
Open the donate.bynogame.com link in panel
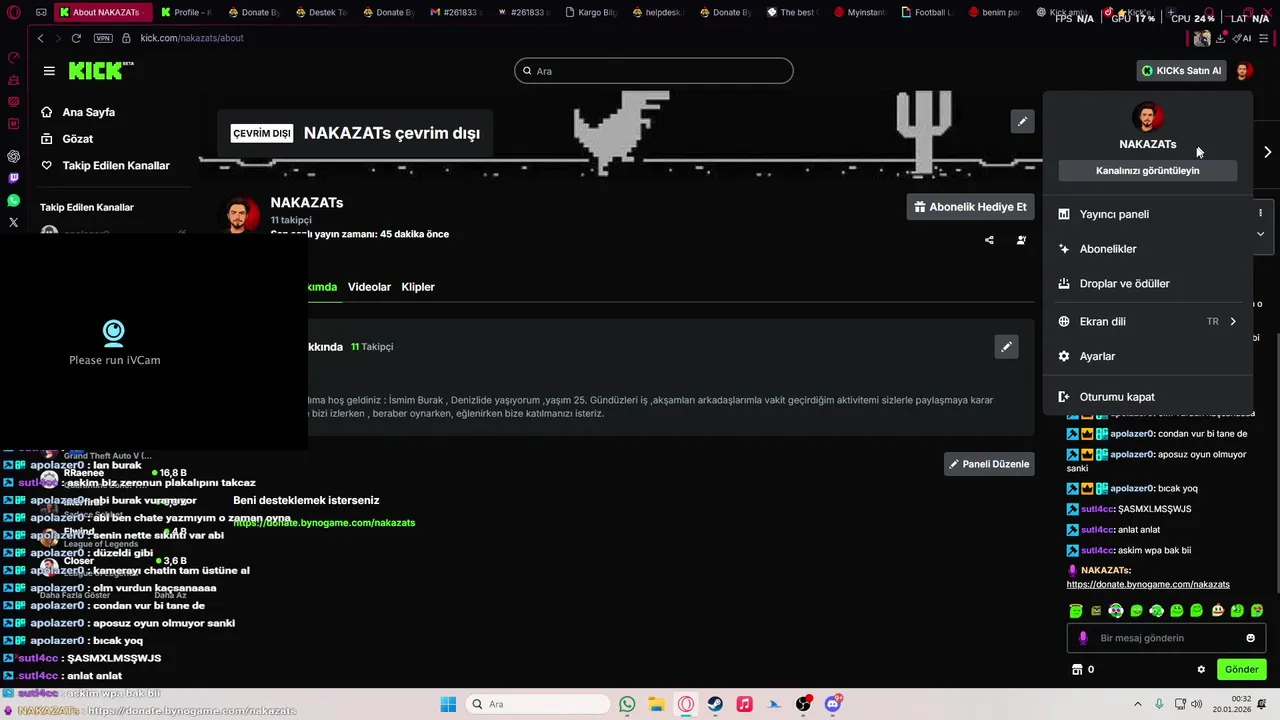tap(324, 523)
